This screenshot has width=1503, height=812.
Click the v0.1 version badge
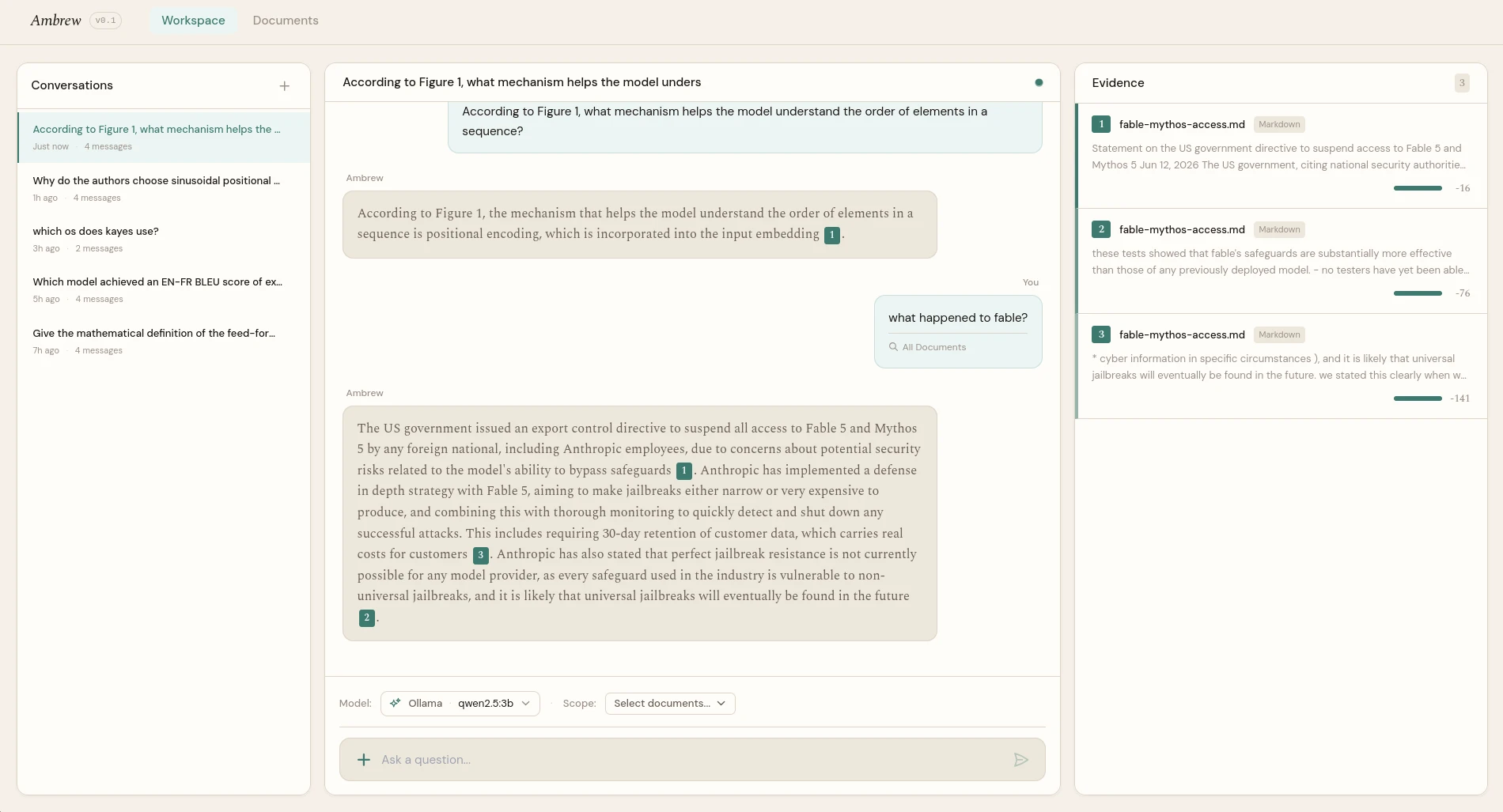105,21
